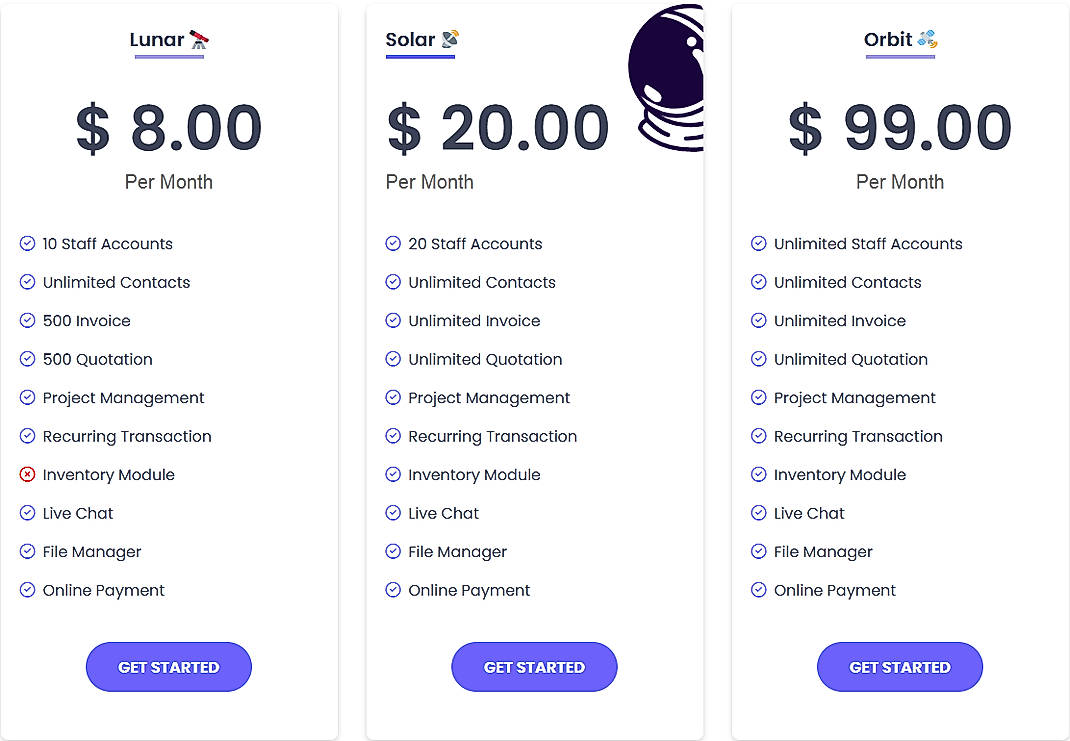Click the $8.00 price text

point(169,128)
